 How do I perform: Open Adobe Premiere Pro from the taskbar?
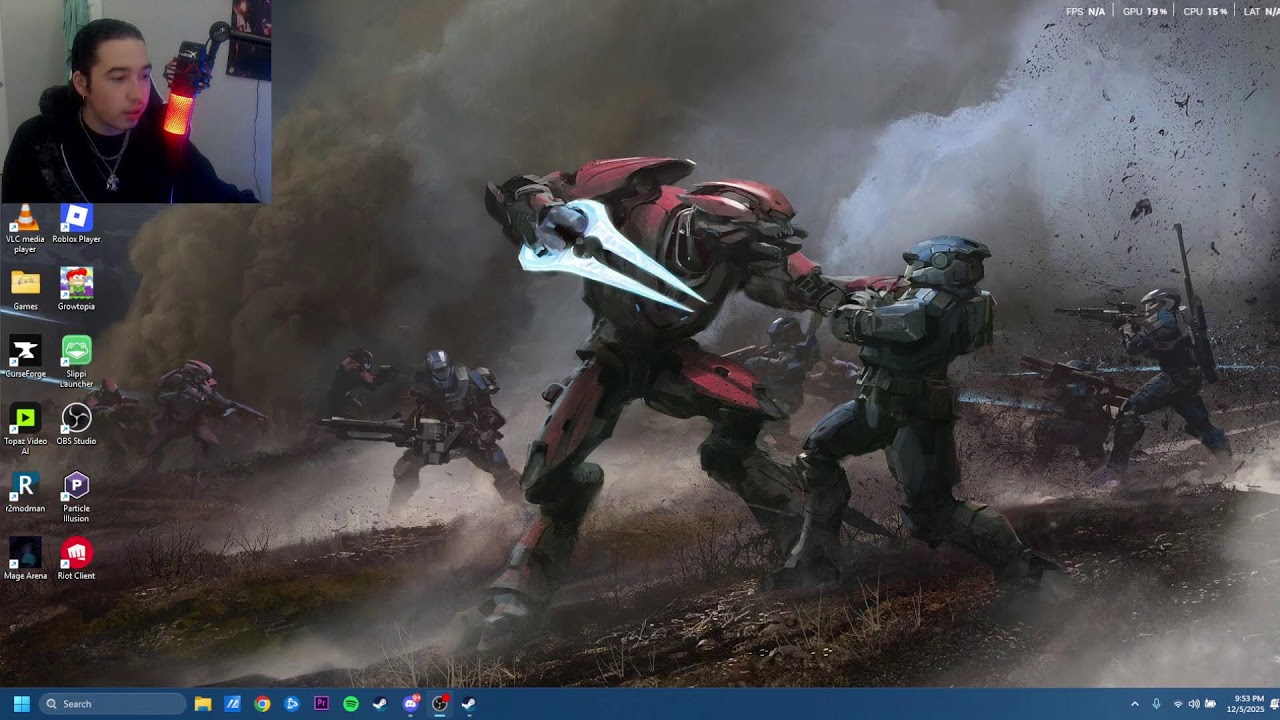point(321,704)
